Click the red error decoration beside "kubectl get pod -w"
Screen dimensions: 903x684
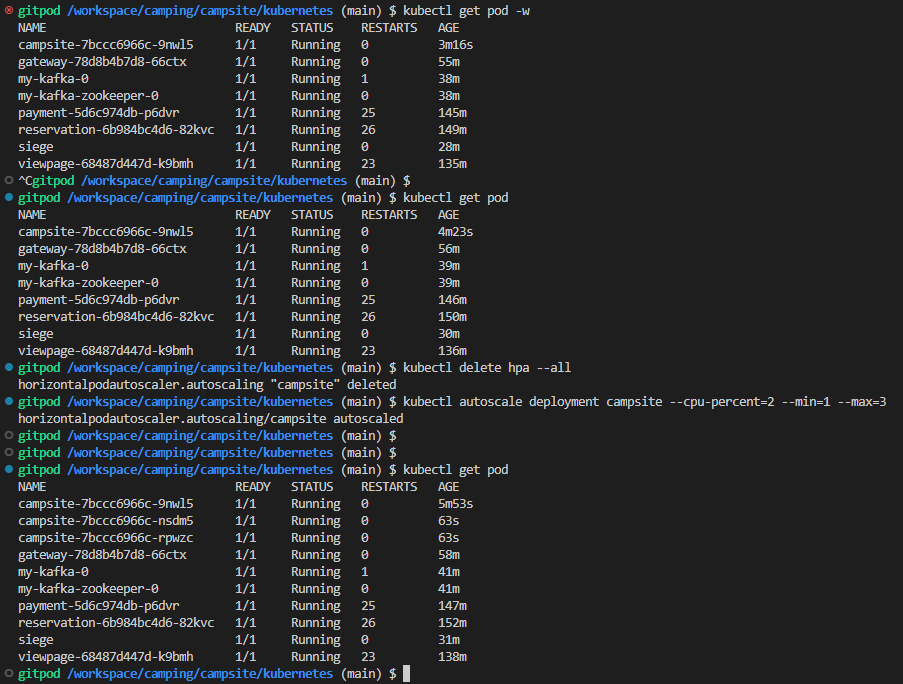[x=7, y=10]
